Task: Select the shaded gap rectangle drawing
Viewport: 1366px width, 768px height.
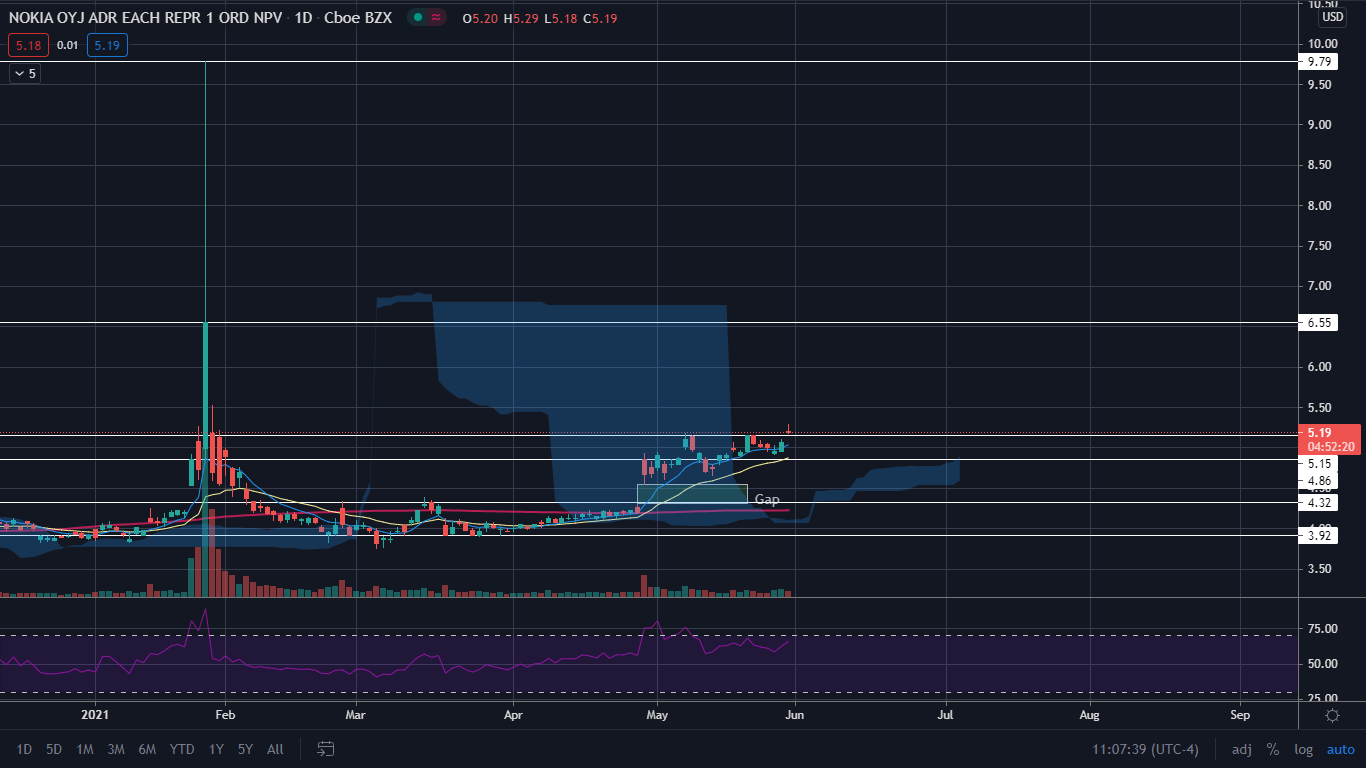Action: point(692,493)
